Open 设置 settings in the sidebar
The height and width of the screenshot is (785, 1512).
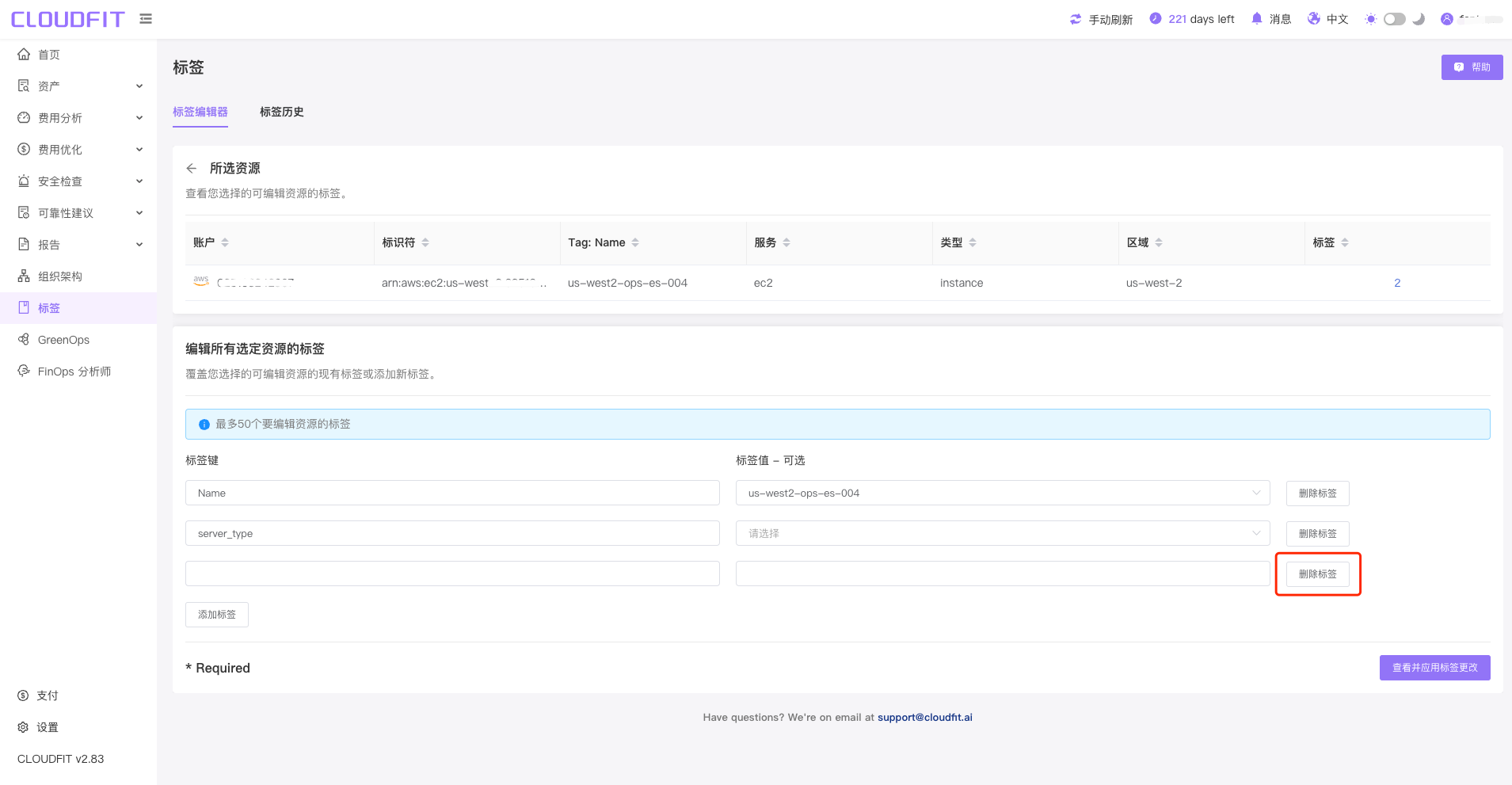[78, 727]
